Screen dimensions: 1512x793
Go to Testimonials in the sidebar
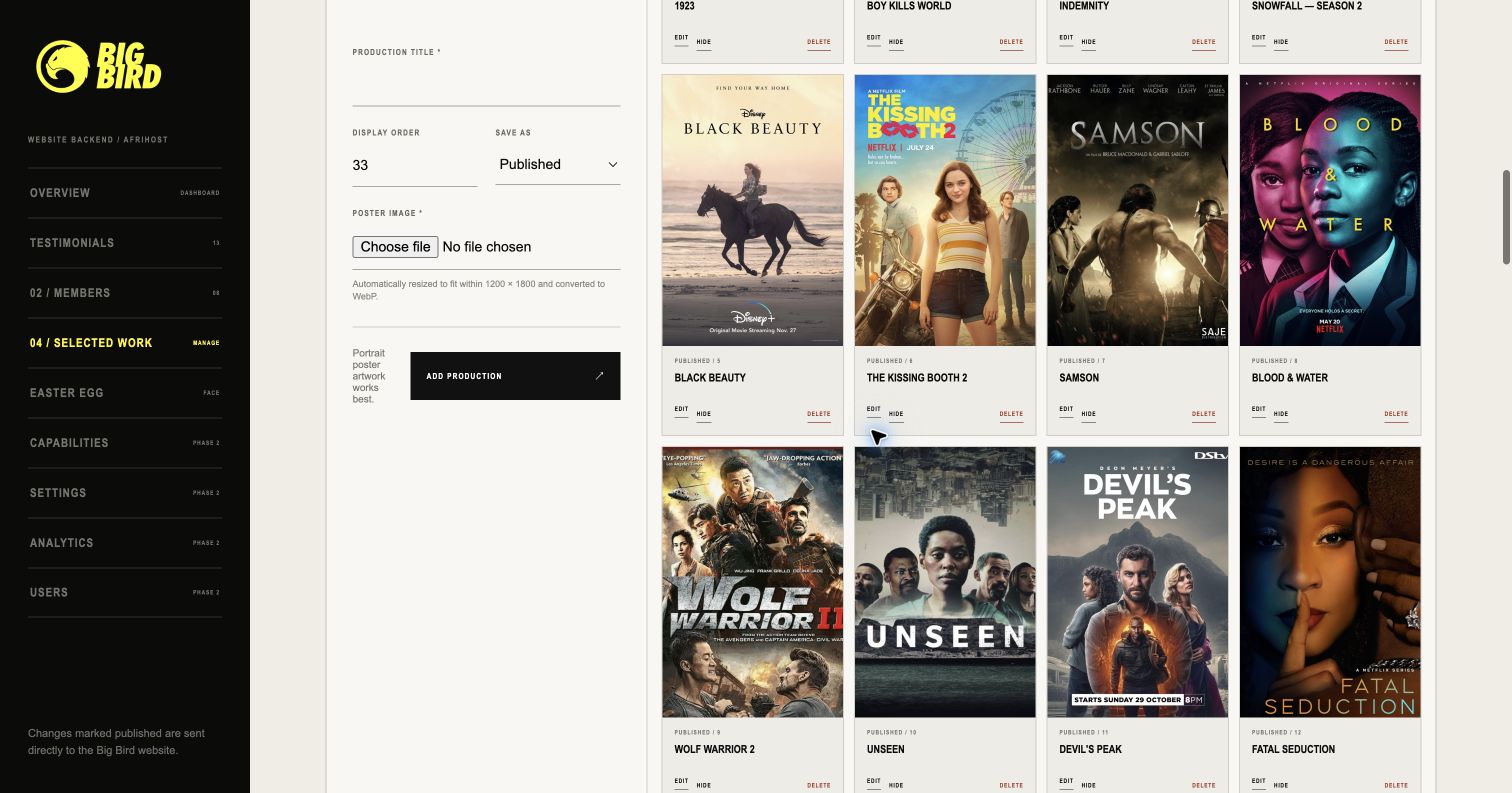point(125,243)
